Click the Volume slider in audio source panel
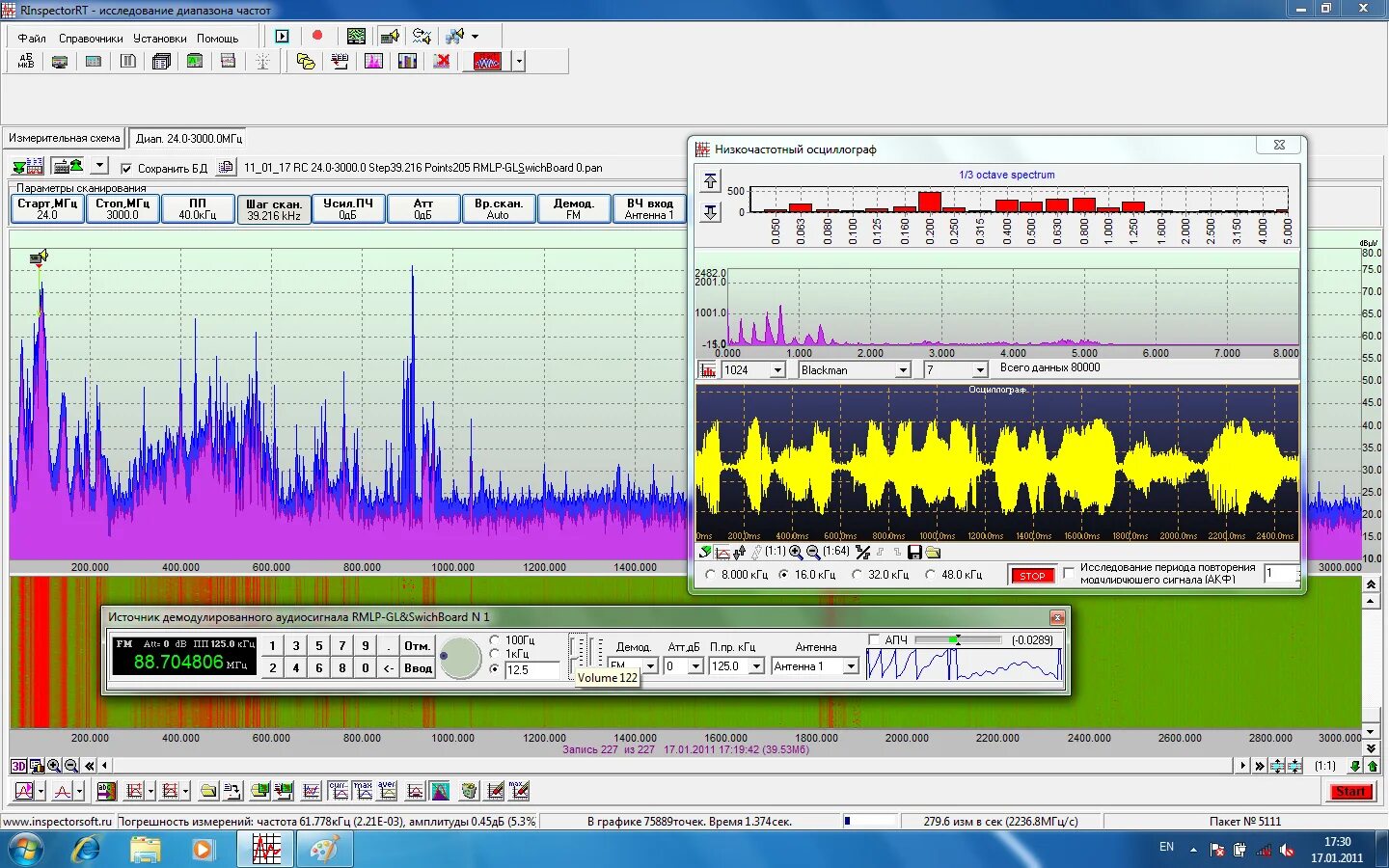 pyautogui.click(x=577, y=657)
